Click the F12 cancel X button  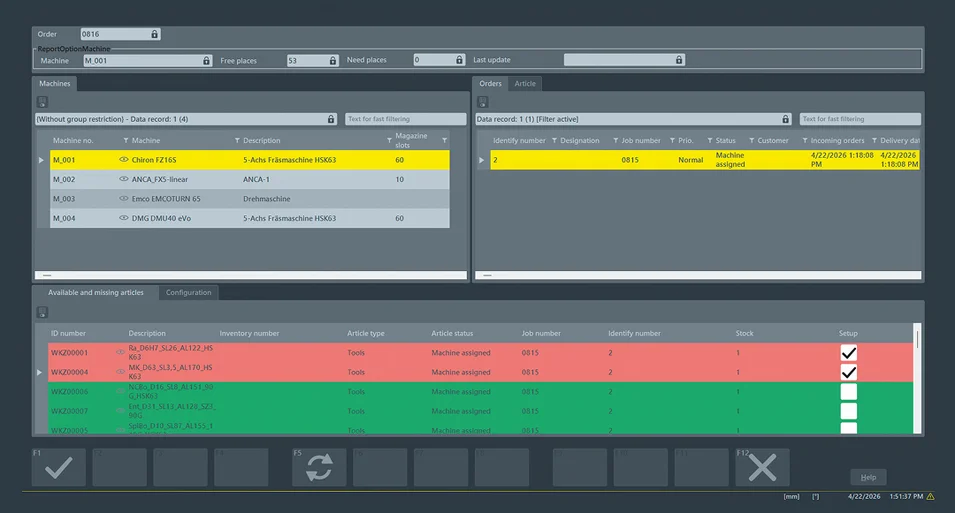pyautogui.click(x=762, y=467)
